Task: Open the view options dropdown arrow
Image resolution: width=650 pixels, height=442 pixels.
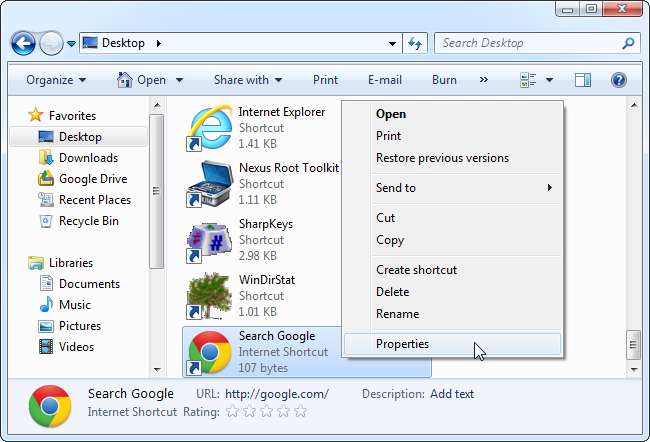Action: (549, 80)
